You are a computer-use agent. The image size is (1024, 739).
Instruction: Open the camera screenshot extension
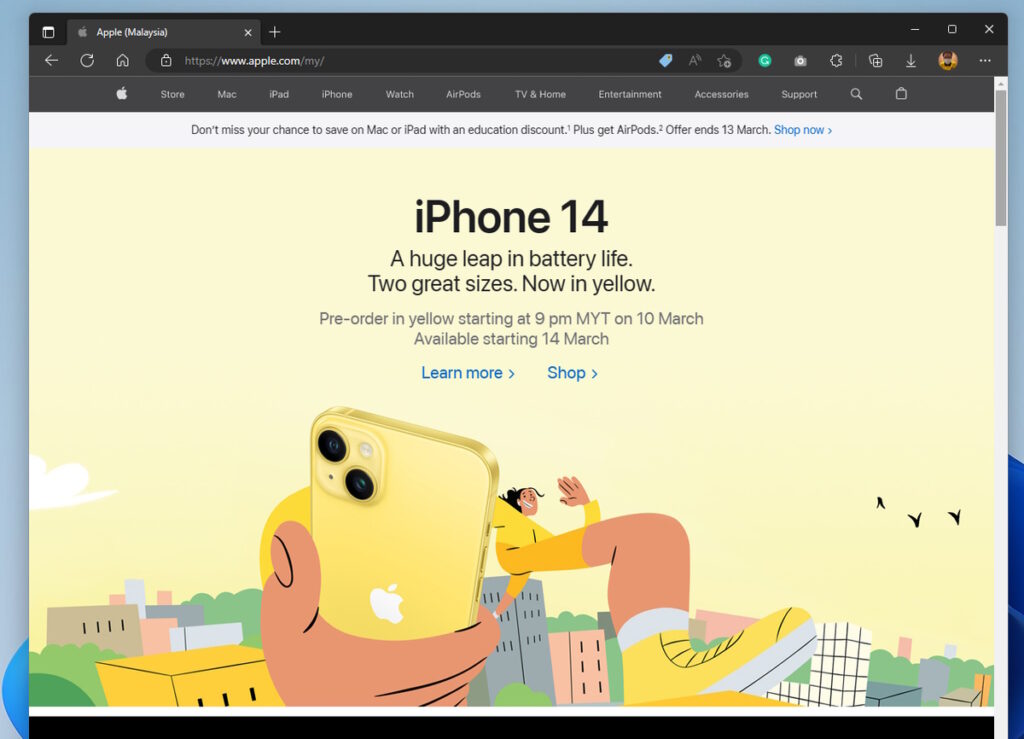coord(800,61)
